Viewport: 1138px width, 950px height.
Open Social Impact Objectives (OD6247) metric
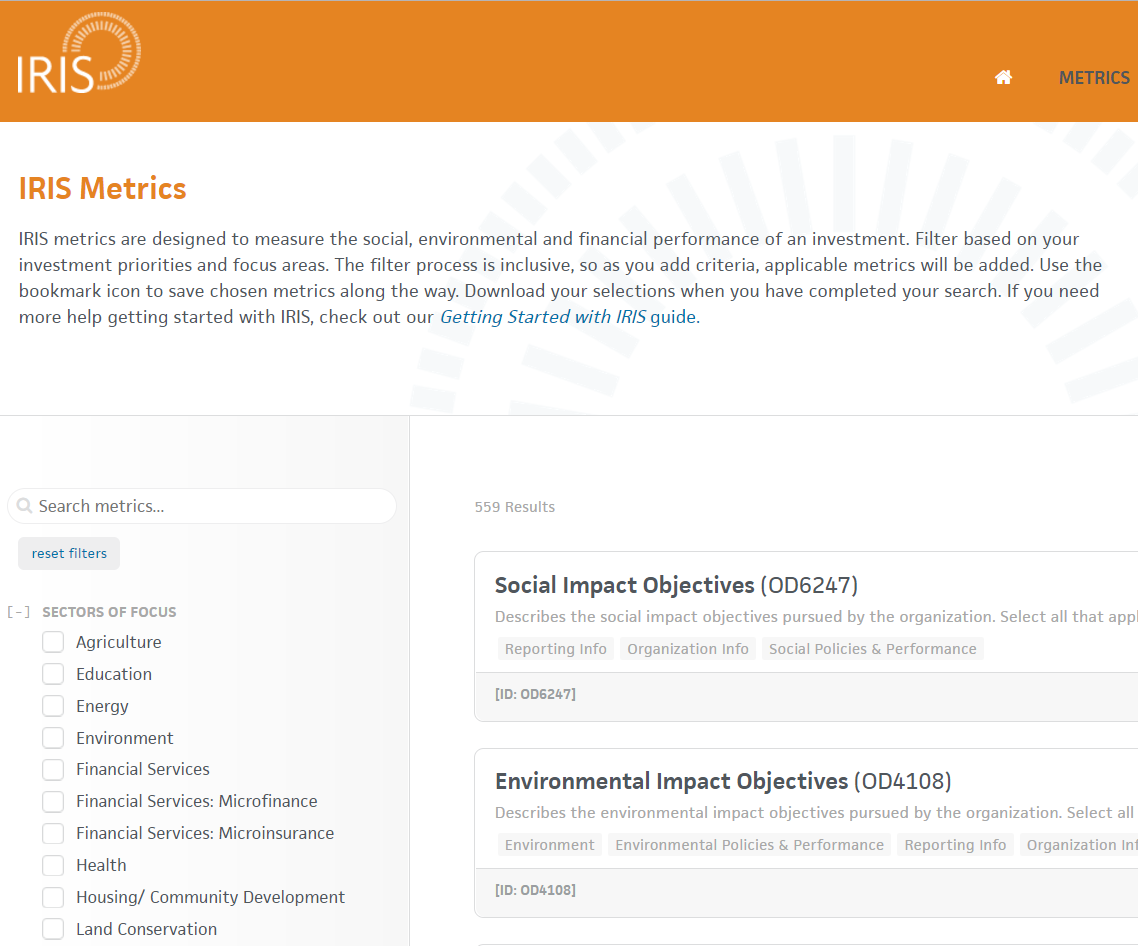[676, 585]
